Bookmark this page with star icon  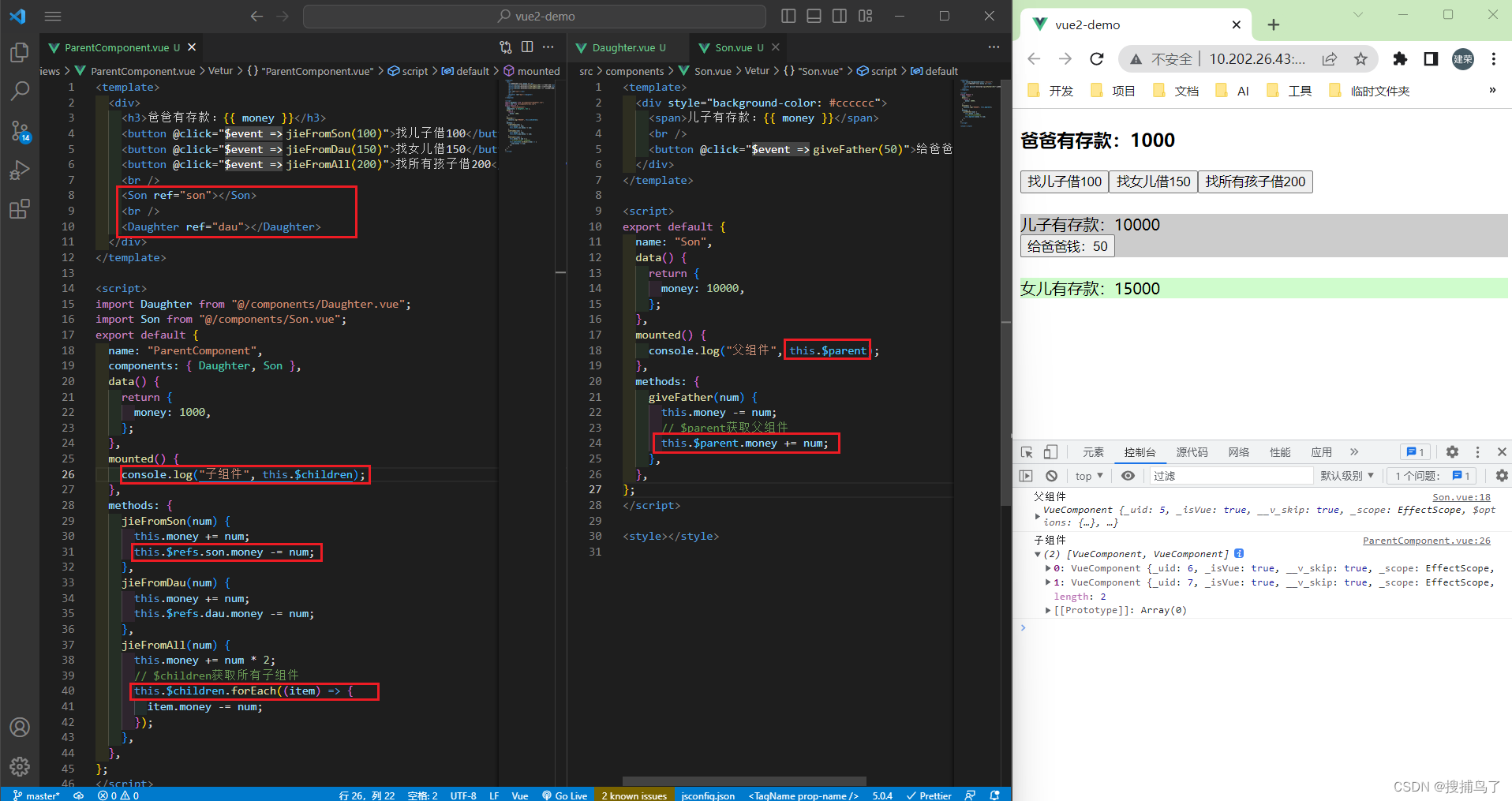pos(1360,59)
